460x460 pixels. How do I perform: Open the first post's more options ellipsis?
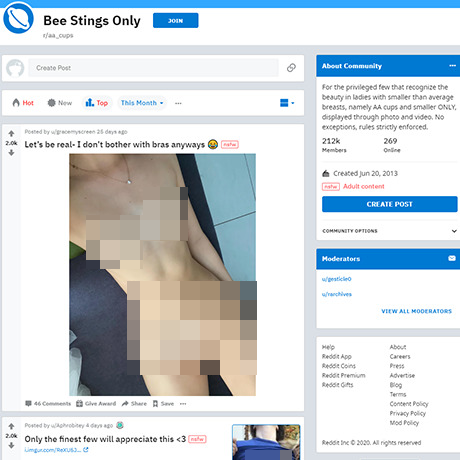coord(183,404)
